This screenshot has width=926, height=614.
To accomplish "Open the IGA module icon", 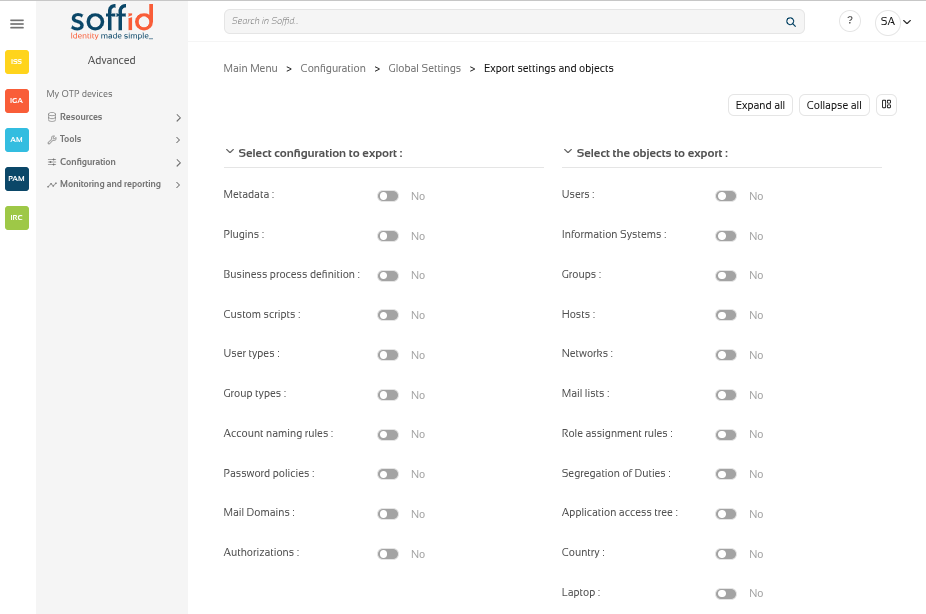I will pos(17,101).
